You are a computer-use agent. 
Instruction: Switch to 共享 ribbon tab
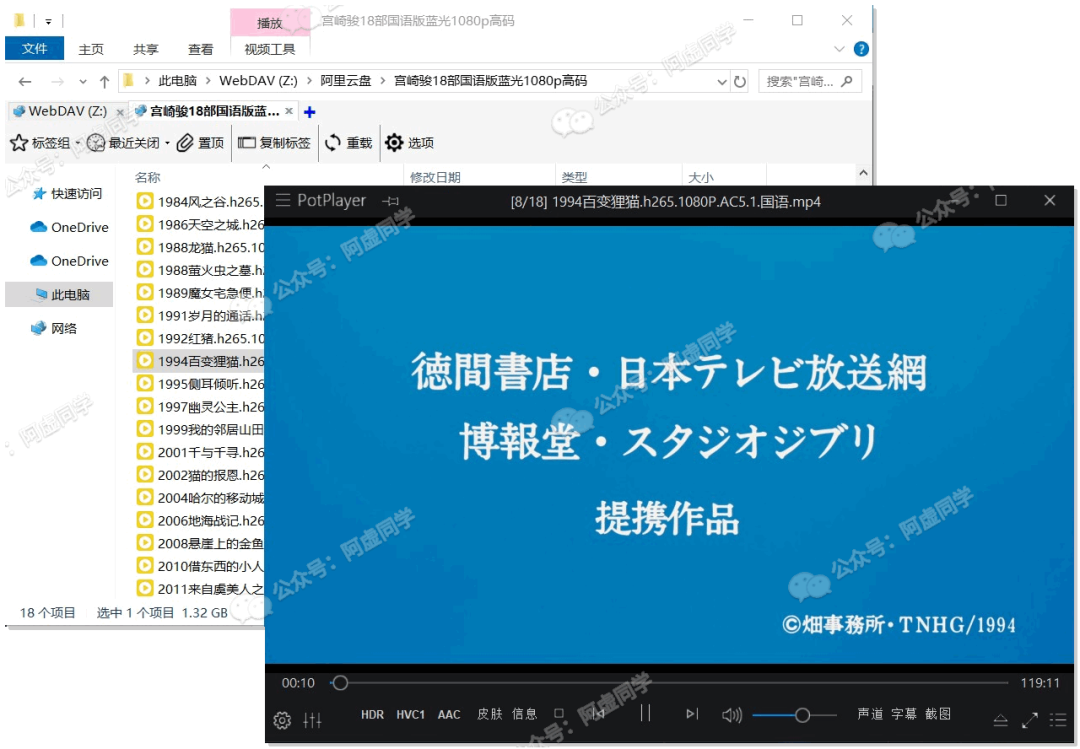click(x=145, y=49)
